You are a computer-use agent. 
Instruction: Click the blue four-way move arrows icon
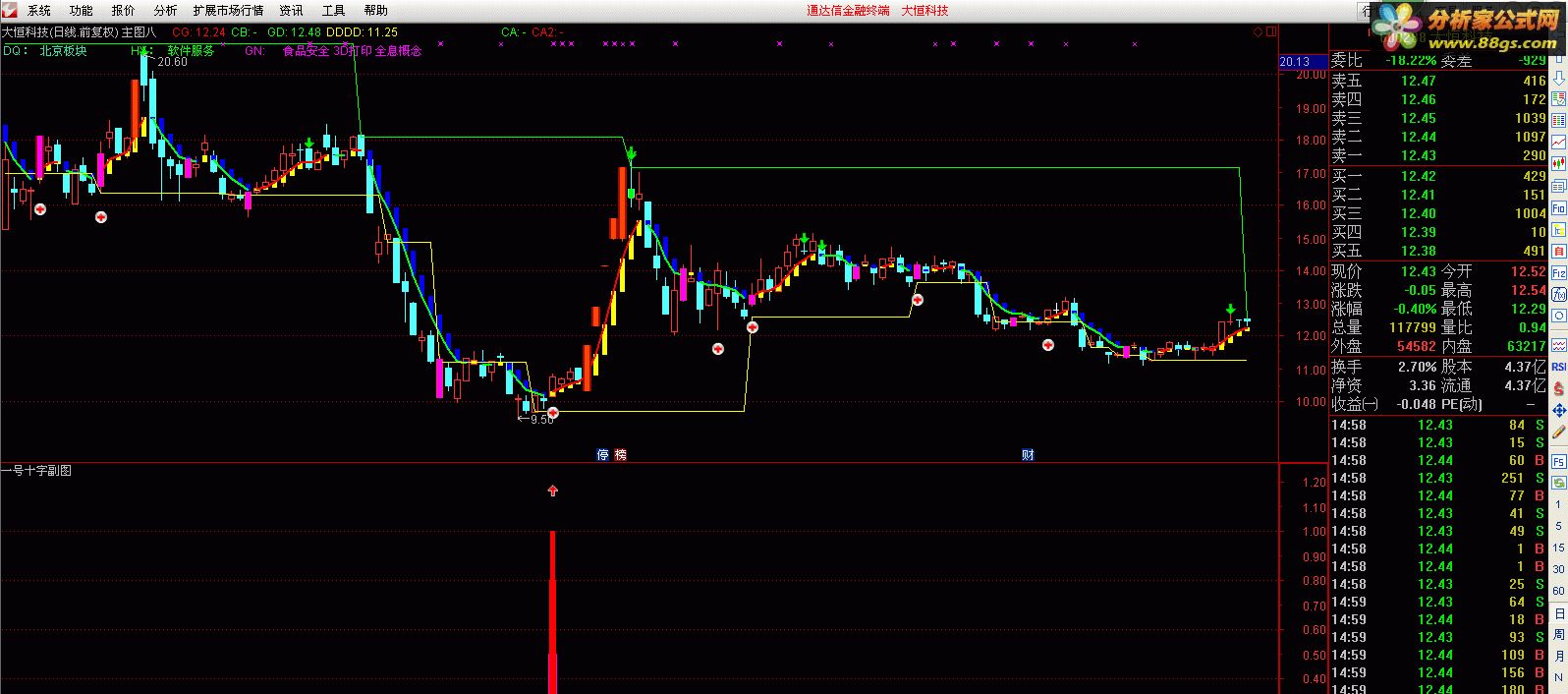coord(1558,410)
